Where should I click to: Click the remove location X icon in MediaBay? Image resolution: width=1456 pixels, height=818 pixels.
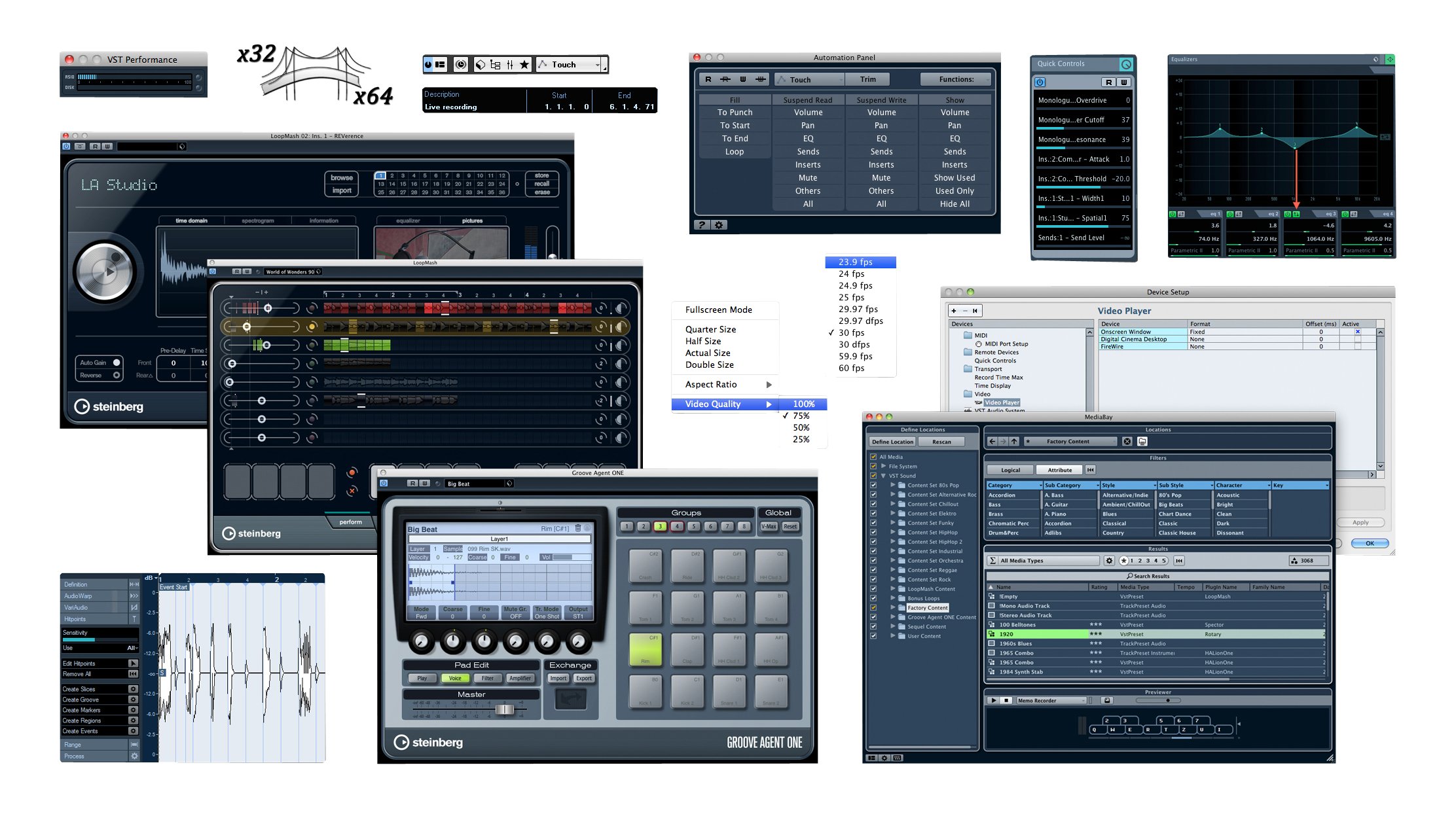[1127, 442]
